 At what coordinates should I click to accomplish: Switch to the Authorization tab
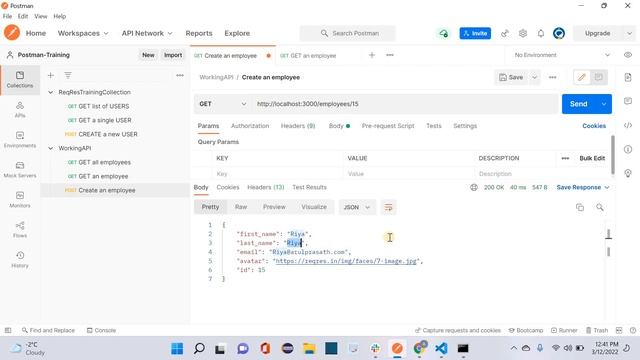(250, 126)
